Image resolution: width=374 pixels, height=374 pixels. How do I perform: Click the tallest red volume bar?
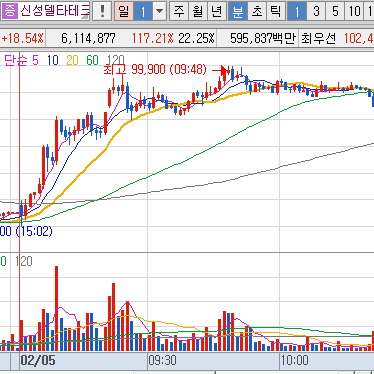tap(56, 308)
